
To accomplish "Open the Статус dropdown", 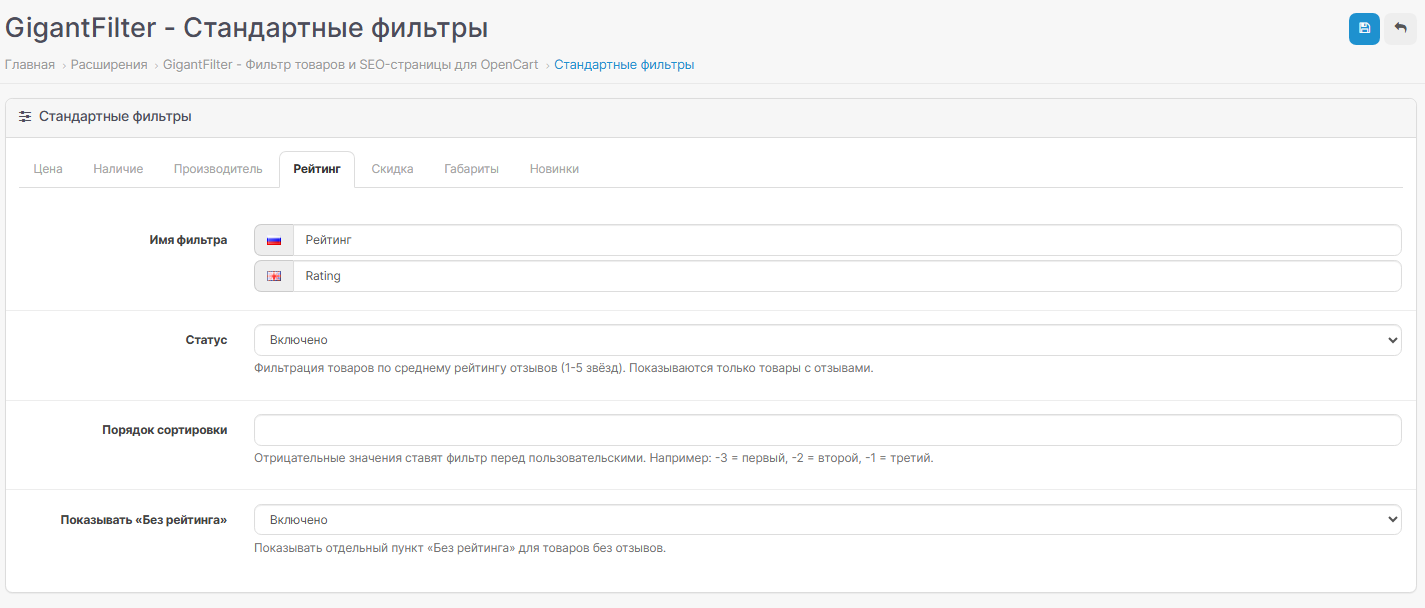I will click(827, 340).
